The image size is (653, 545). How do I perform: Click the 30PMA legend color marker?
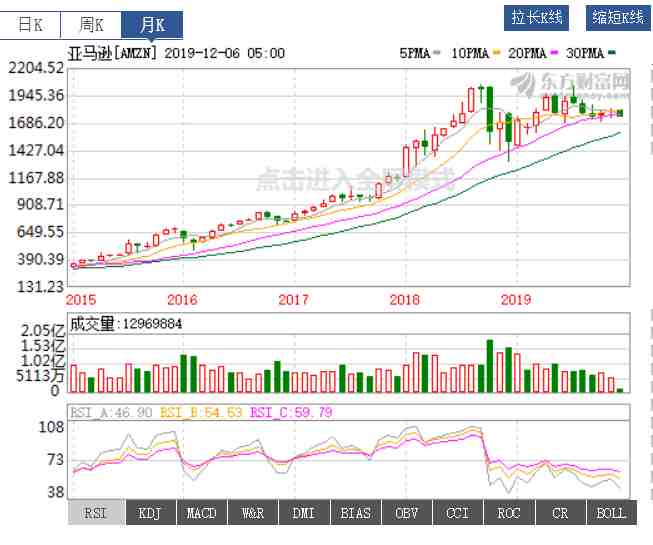[x=612, y=53]
